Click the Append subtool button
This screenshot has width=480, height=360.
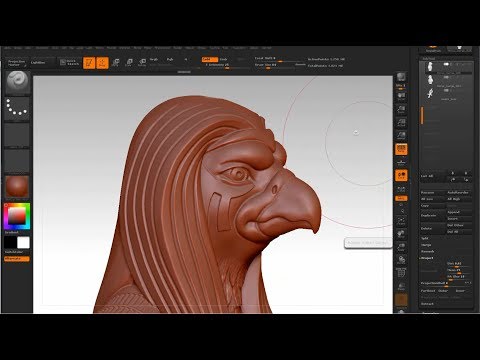[x=459, y=212]
